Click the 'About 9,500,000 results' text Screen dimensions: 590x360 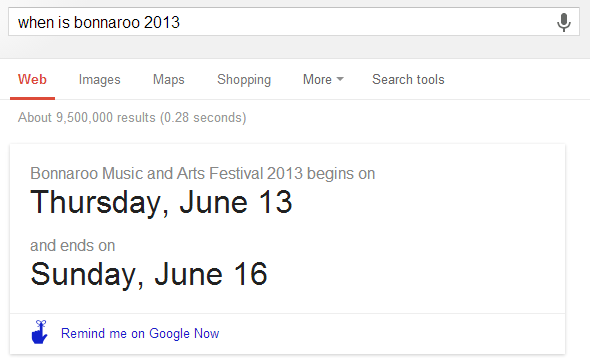87,117
